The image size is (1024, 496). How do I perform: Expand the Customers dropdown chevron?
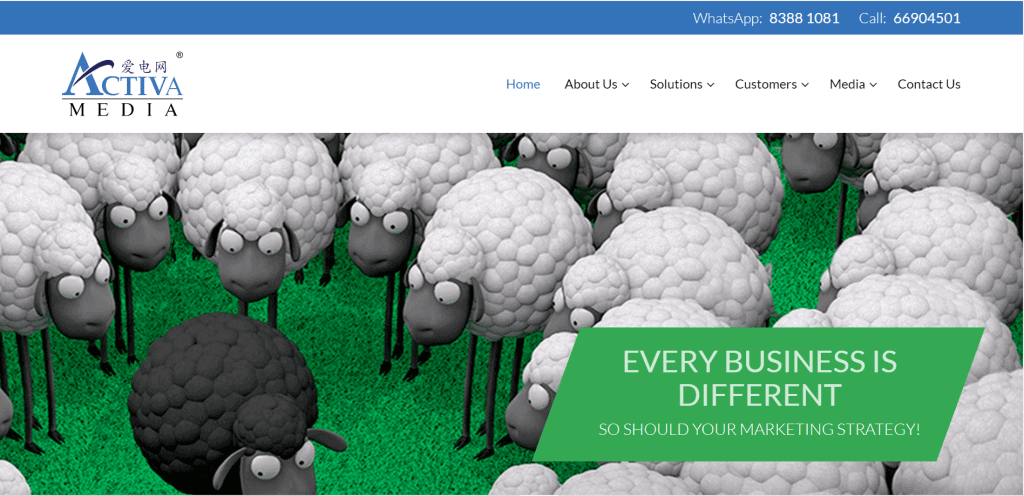coord(805,85)
